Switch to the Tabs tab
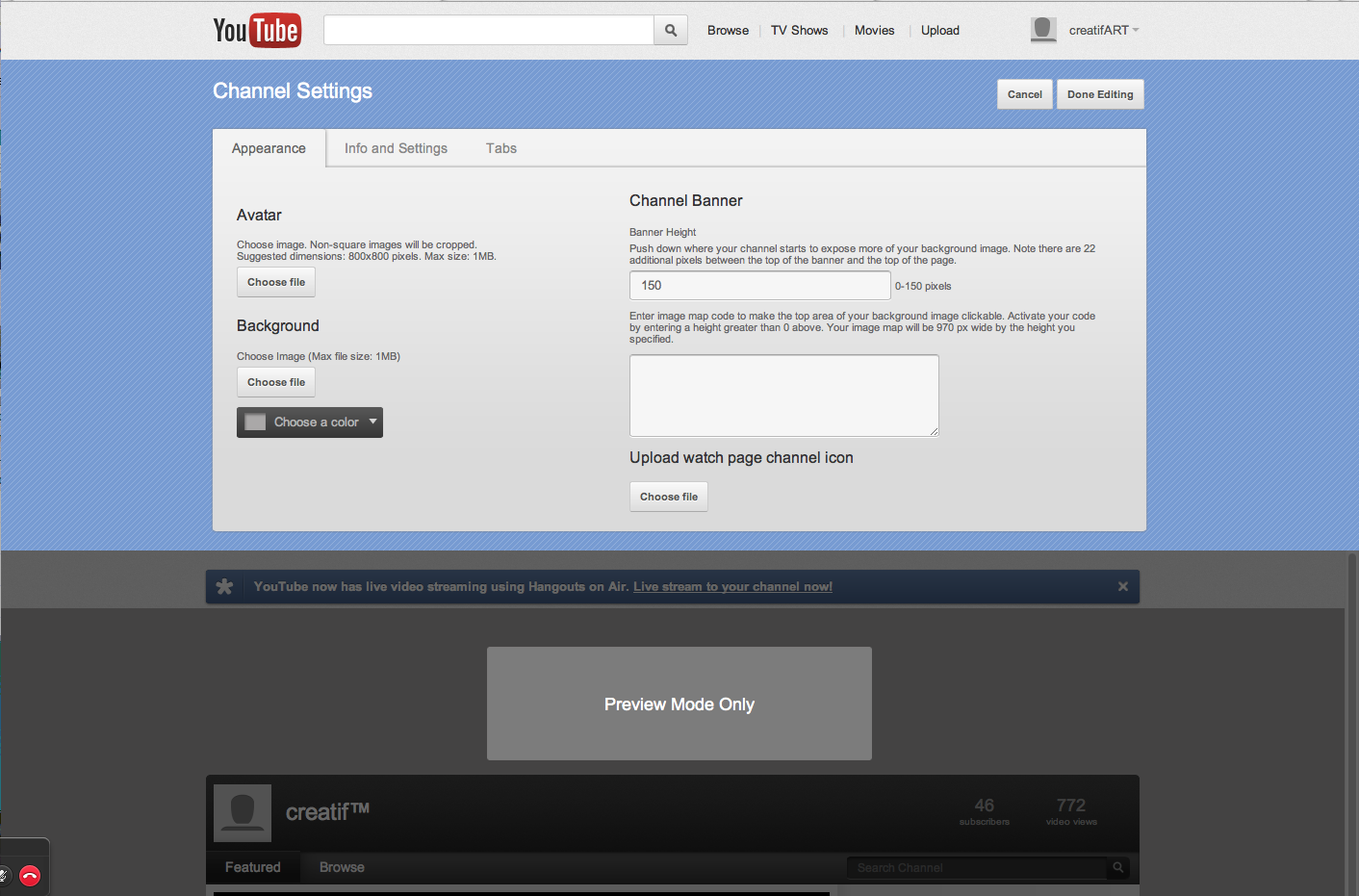 click(x=501, y=148)
